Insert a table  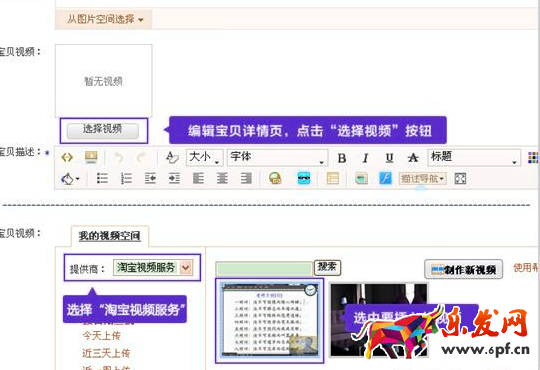pos(332,178)
